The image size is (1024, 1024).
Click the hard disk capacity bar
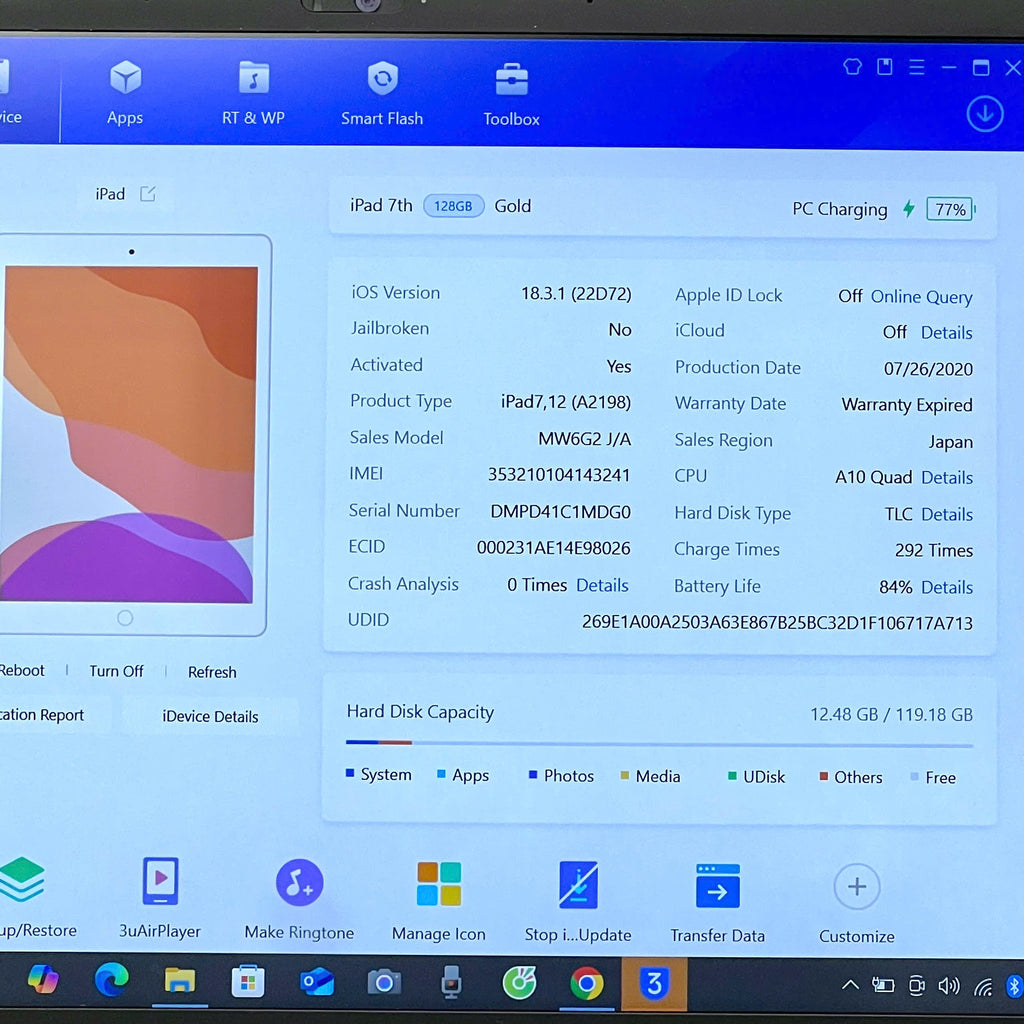click(x=658, y=743)
